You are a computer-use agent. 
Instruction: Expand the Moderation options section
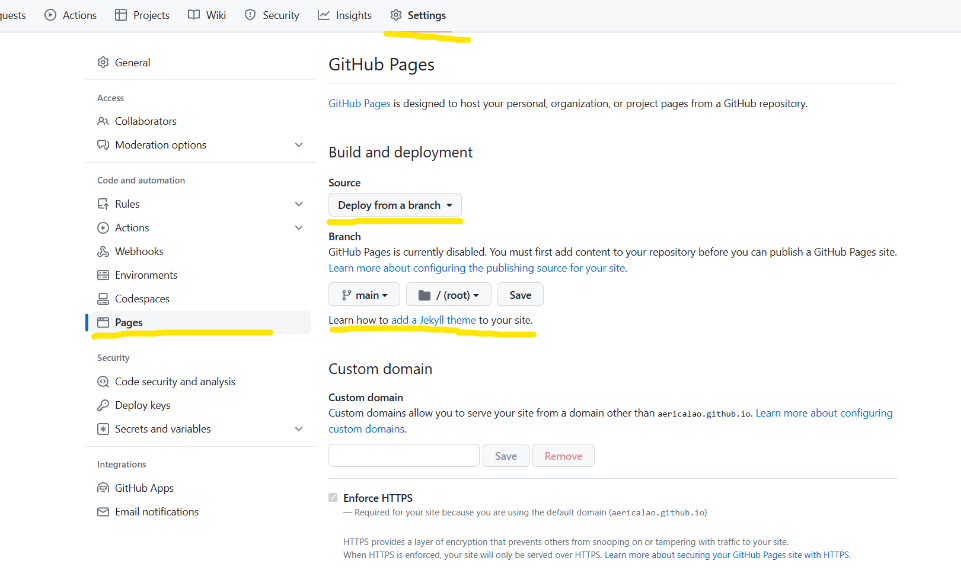(298, 145)
